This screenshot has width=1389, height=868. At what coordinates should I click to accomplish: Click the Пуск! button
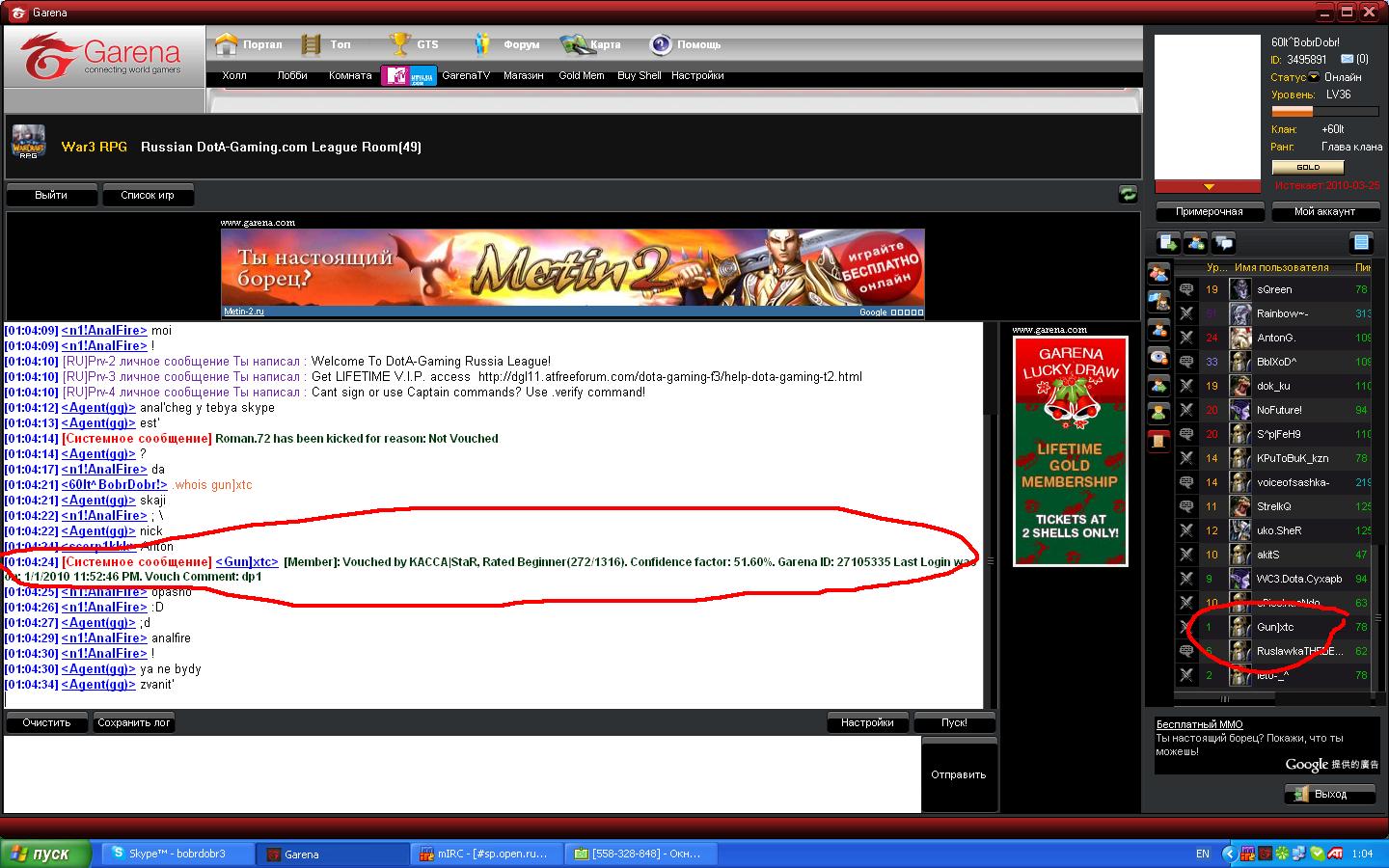(x=954, y=722)
